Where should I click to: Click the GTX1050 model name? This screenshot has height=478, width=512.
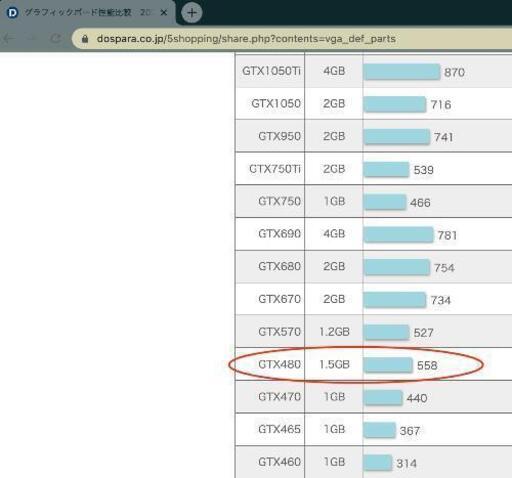[276, 103]
